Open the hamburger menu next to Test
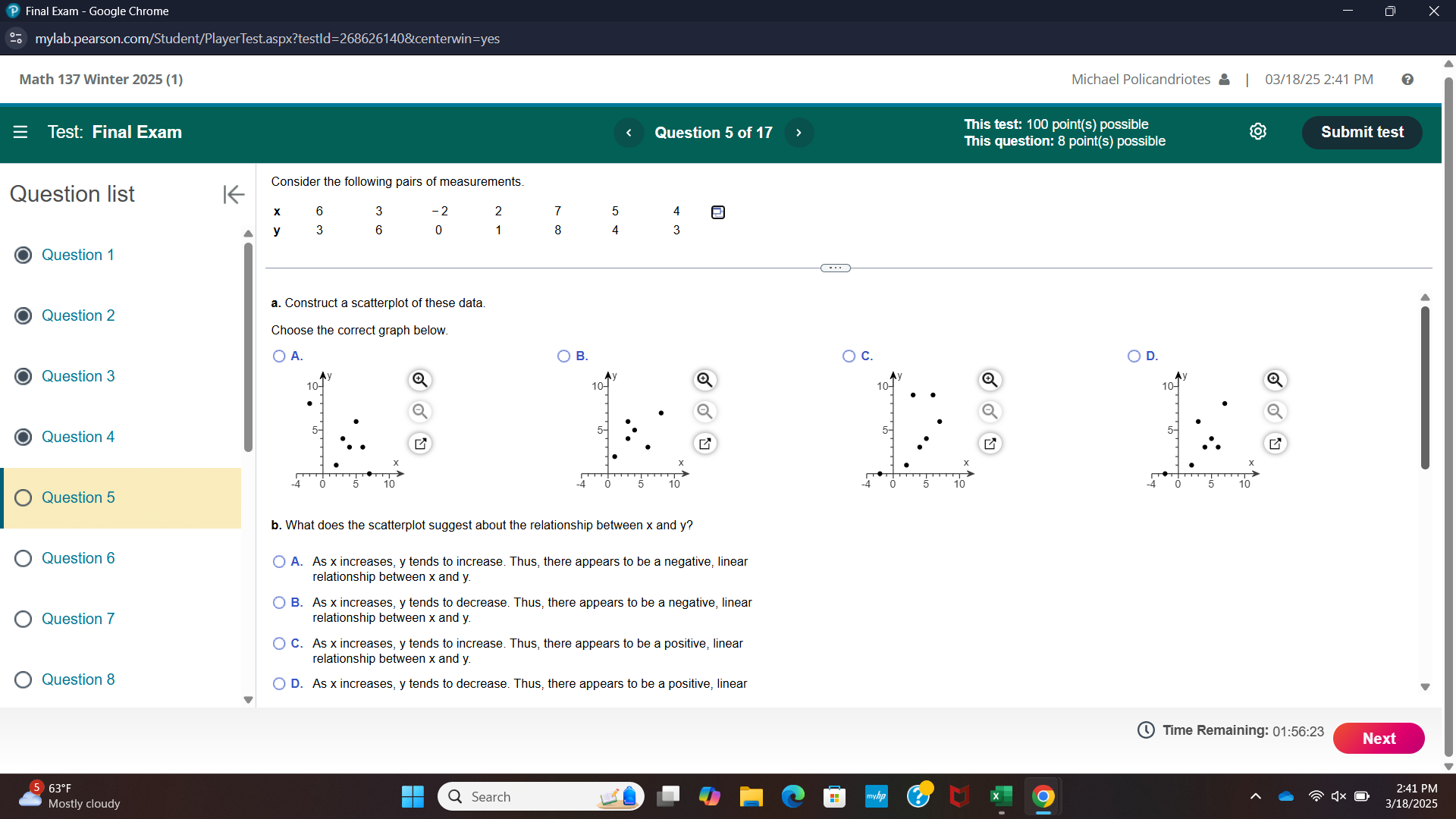This screenshot has width=1456, height=819. [x=20, y=132]
